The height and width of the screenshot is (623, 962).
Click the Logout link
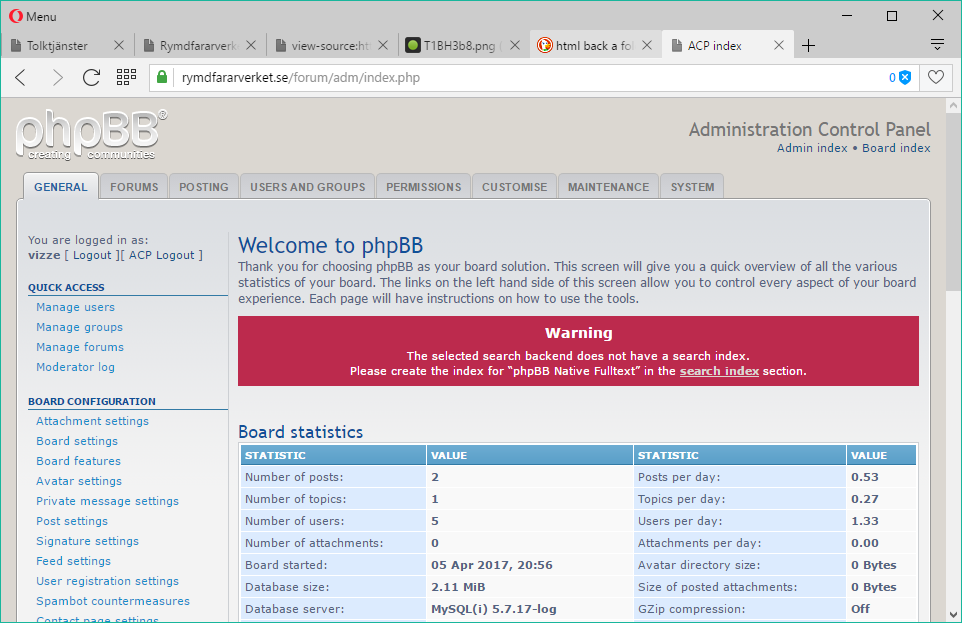pyautogui.click(x=92, y=255)
